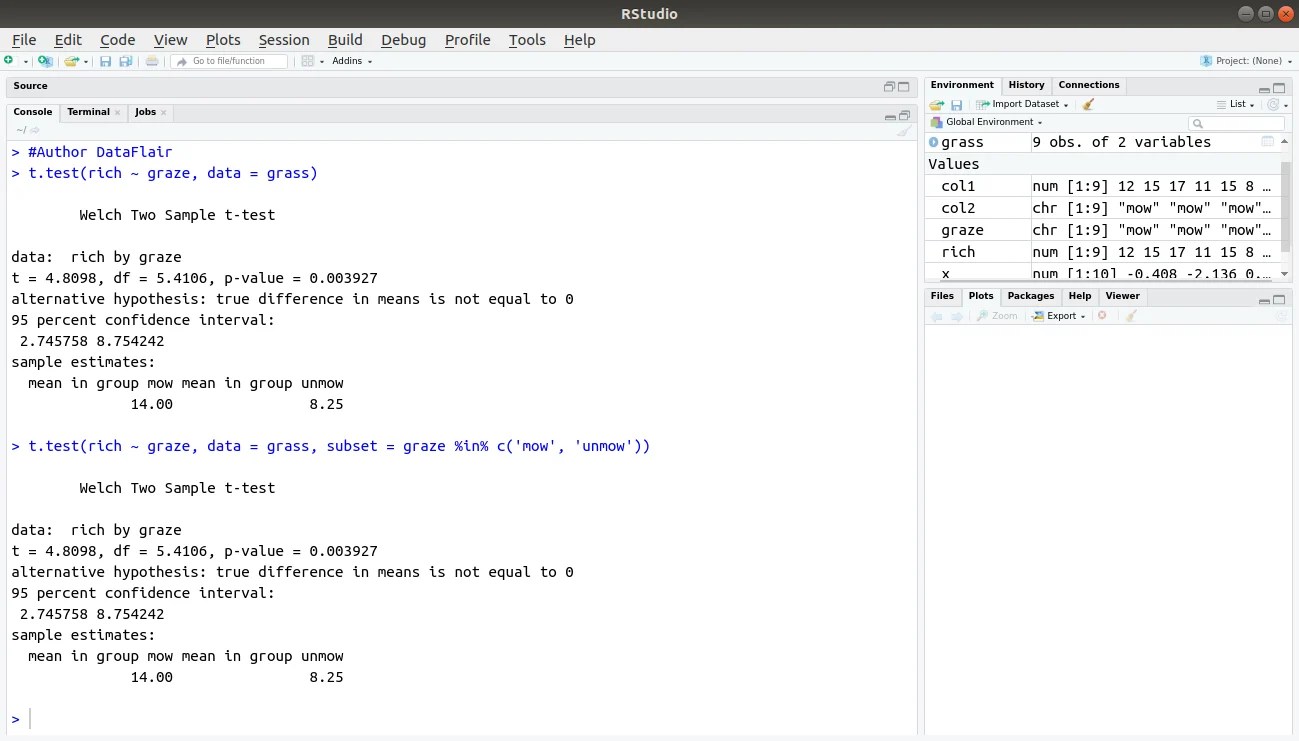
Task: Open the Debug menu
Action: click(403, 40)
